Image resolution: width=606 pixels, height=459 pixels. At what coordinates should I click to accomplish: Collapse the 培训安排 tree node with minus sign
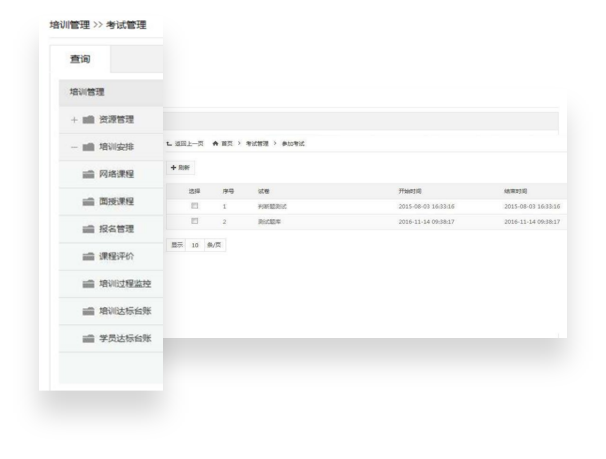point(74,147)
